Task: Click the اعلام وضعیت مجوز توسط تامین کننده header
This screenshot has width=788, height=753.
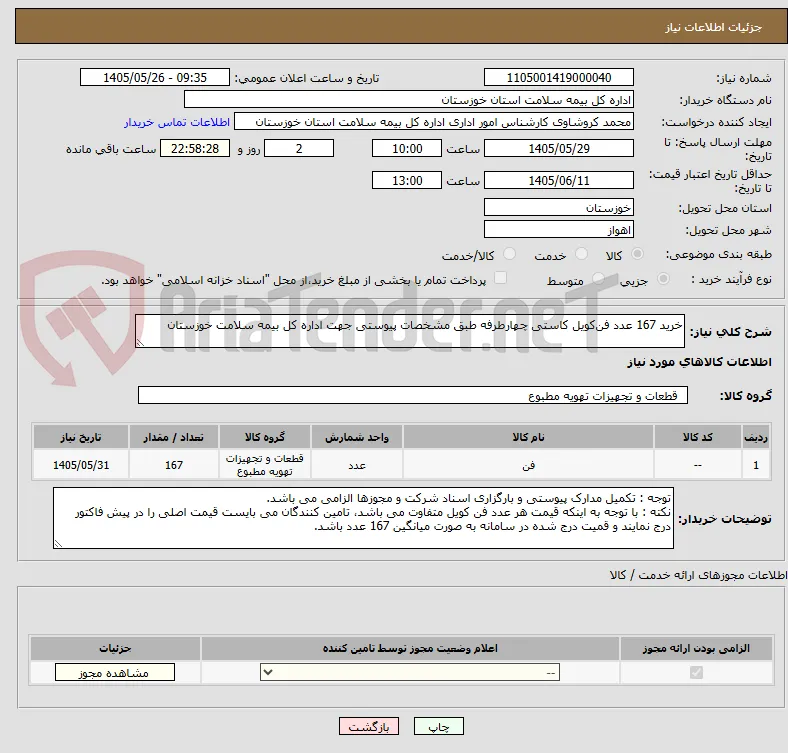Action: tap(410, 648)
